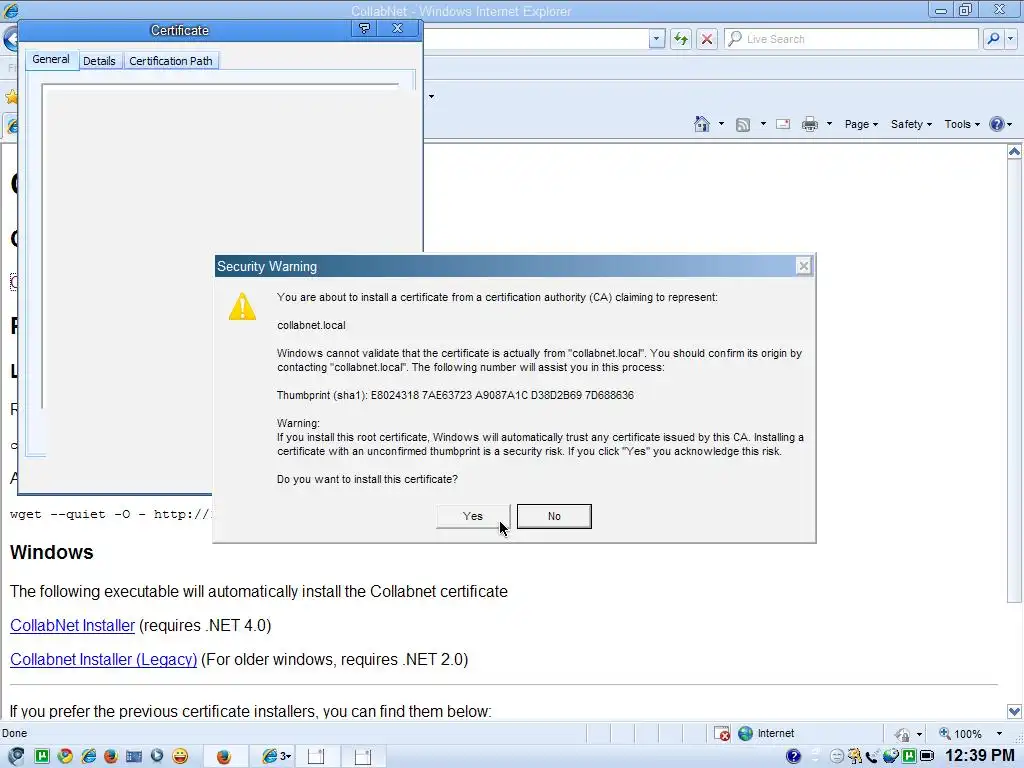Close the Certificate dialog
This screenshot has width=1024, height=768.
point(397,28)
